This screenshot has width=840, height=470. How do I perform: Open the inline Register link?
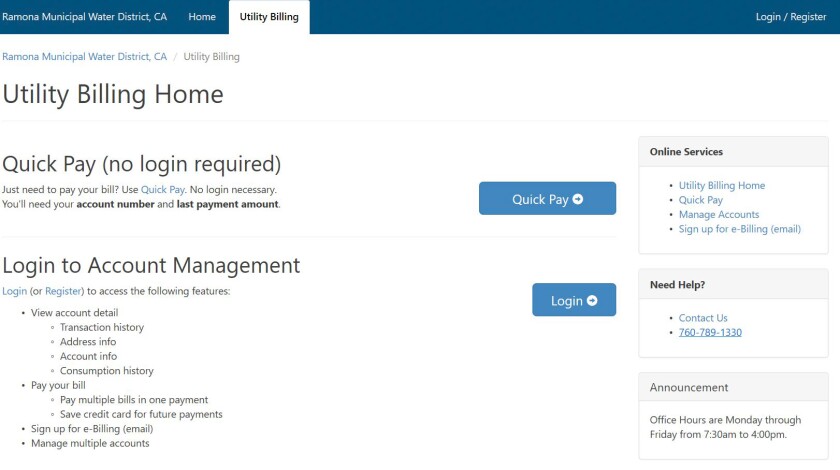click(63, 291)
